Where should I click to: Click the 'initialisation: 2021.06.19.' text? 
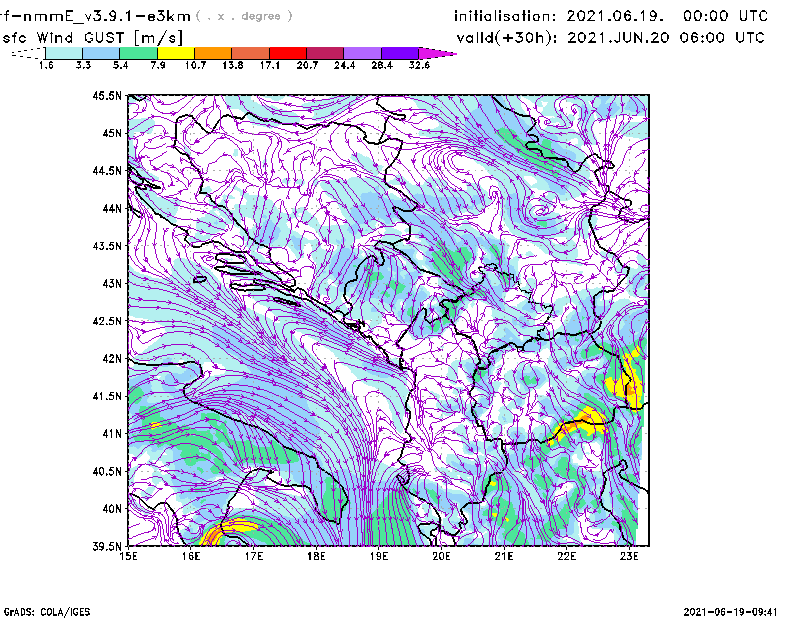559,16
